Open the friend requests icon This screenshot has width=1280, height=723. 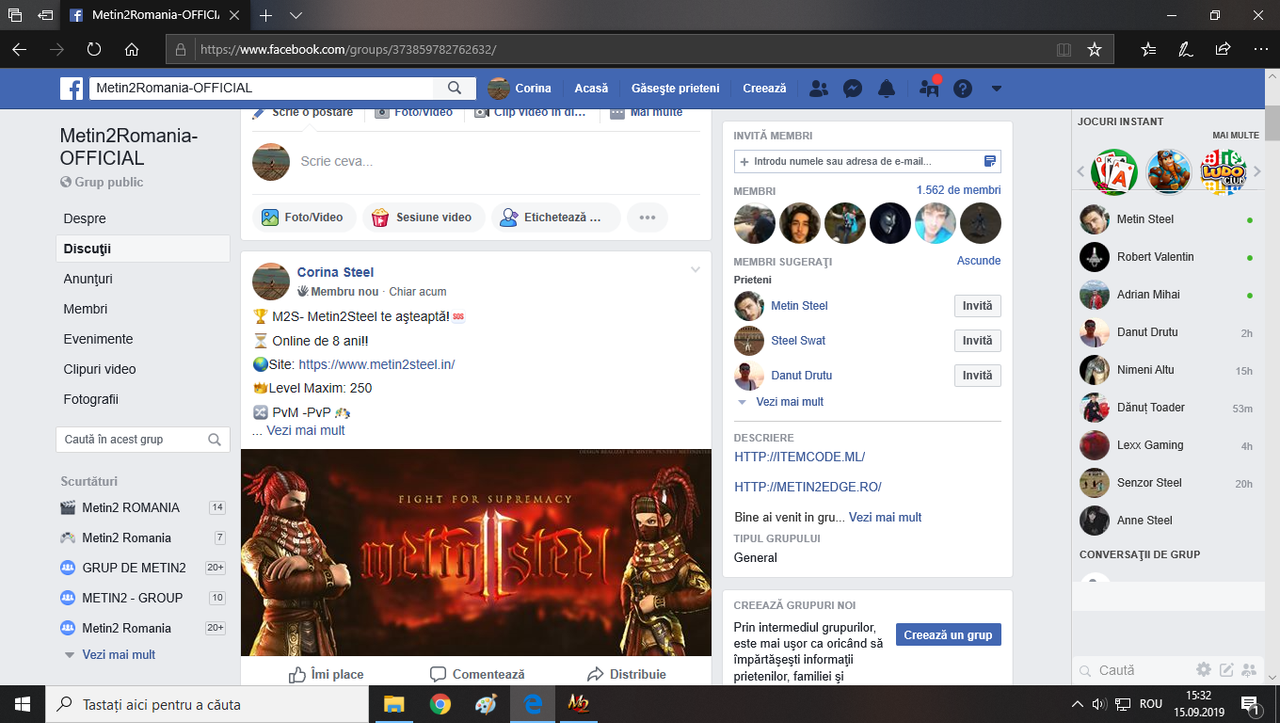[x=819, y=88]
